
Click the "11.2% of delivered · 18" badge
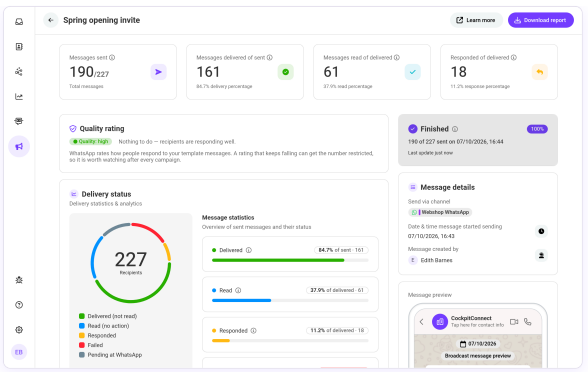tap(337, 331)
